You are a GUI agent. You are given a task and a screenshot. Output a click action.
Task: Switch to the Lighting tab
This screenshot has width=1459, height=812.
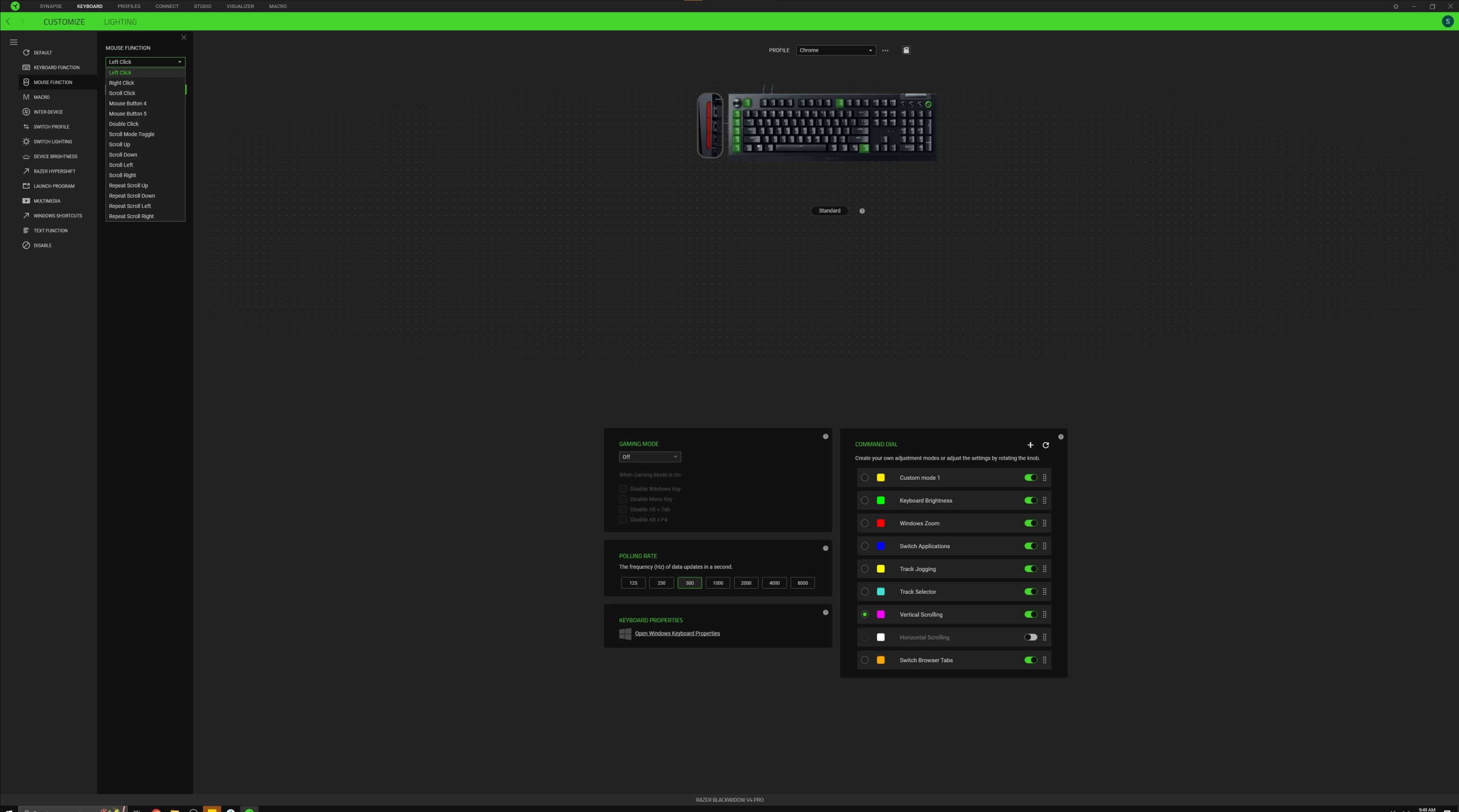[120, 22]
